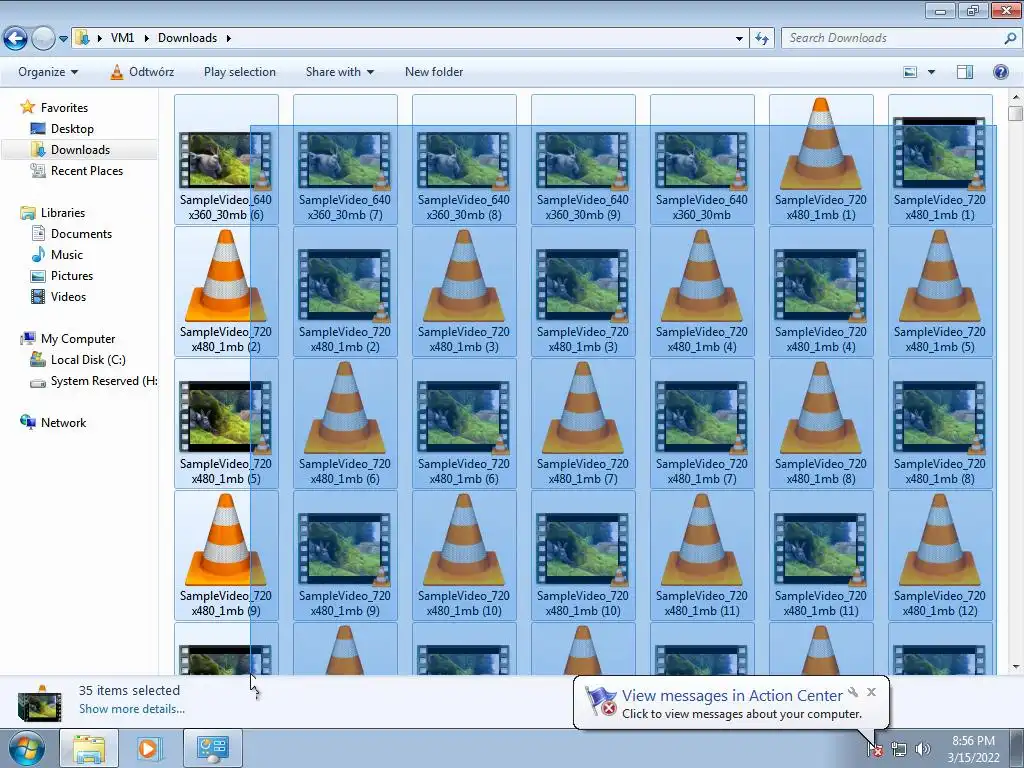The height and width of the screenshot is (768, 1024).
Task: Select video thumbnail SampleVideo_720x480_1mb (11)
Action: click(x=821, y=555)
